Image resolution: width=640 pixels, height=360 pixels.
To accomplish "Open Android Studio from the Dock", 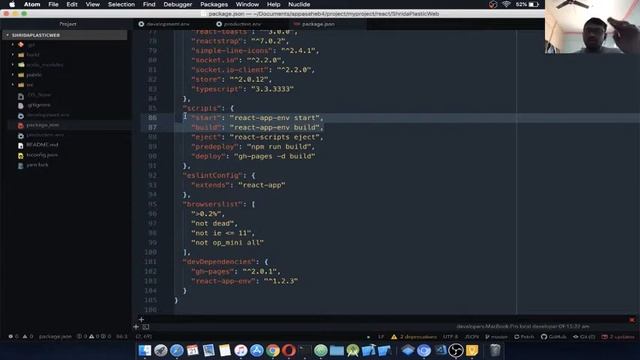I will [x=353, y=350].
